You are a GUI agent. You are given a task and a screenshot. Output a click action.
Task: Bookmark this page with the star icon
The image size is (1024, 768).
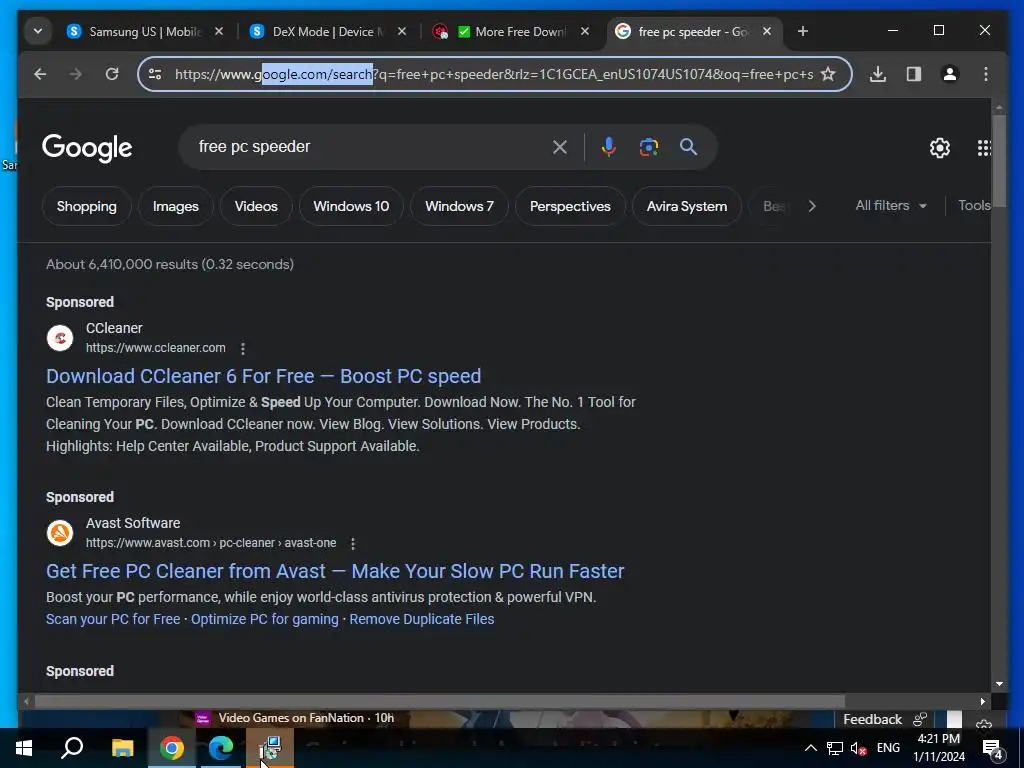(828, 74)
